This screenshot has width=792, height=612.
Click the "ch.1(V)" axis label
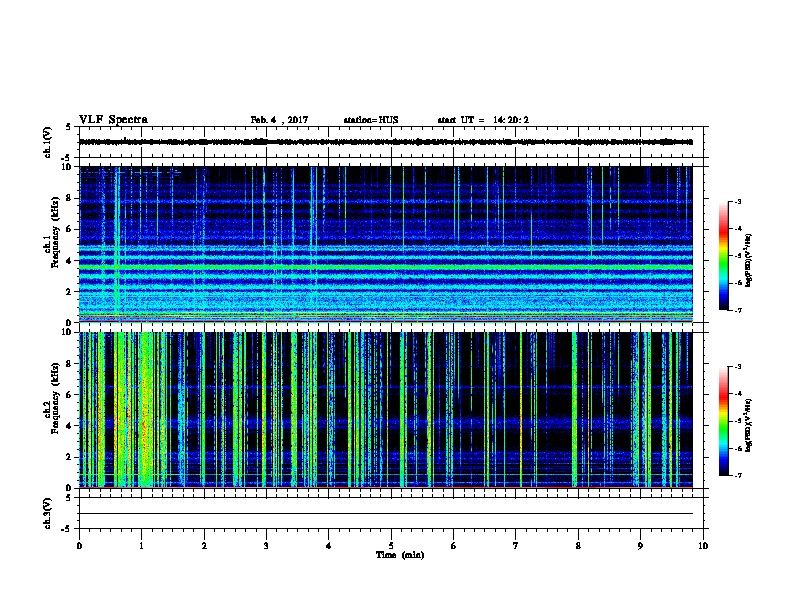48,142
